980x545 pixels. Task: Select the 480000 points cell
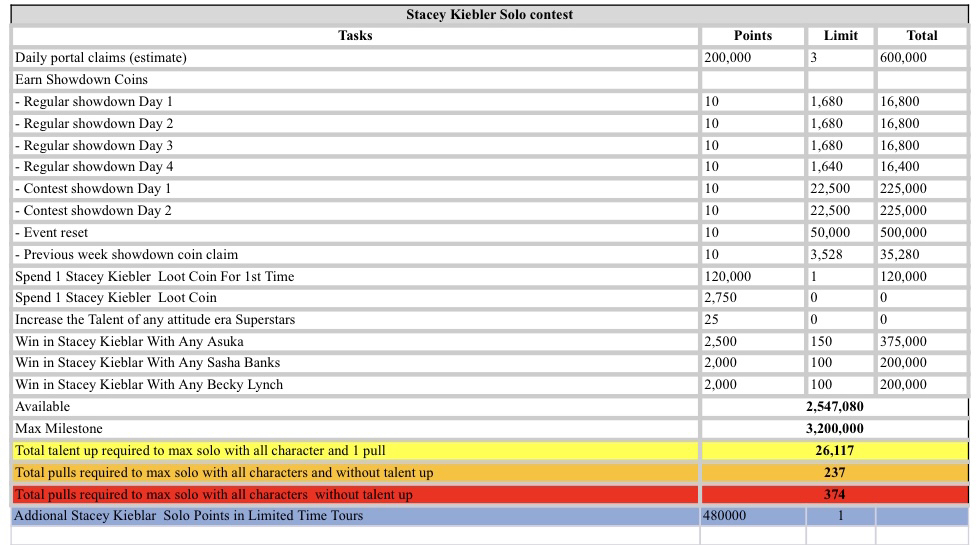coord(752,516)
